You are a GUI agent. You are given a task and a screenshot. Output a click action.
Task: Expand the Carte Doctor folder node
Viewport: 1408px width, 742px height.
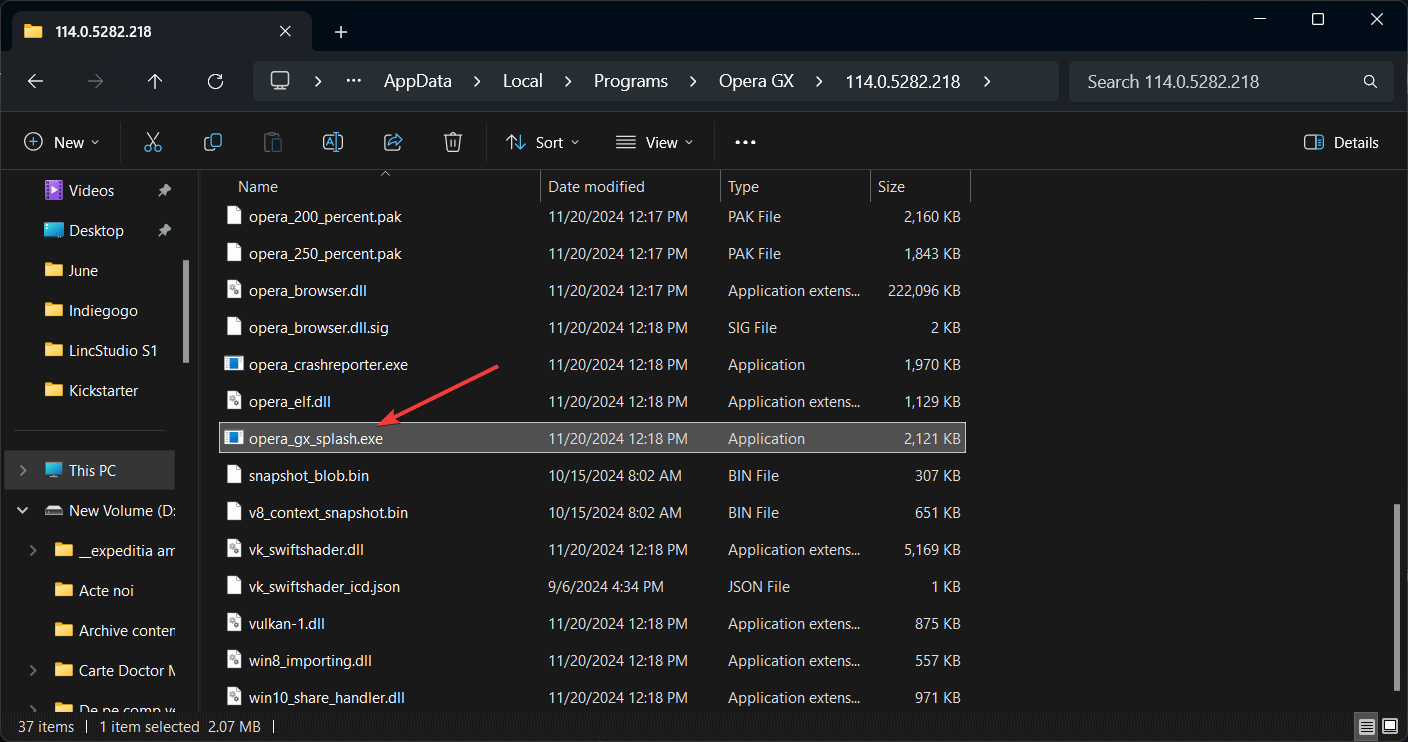coord(33,670)
